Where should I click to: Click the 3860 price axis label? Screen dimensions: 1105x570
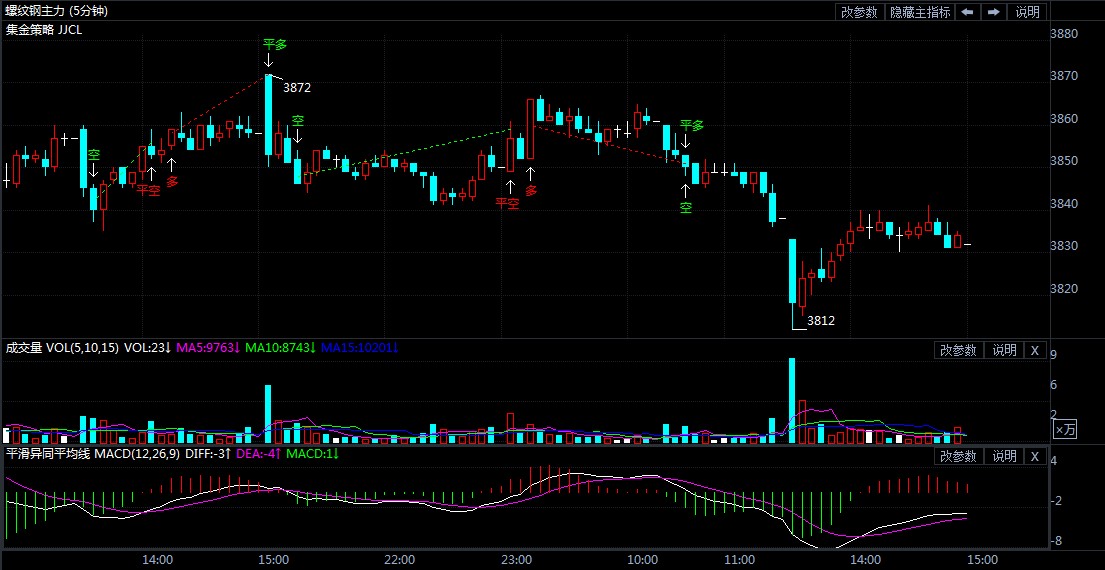1064,119
